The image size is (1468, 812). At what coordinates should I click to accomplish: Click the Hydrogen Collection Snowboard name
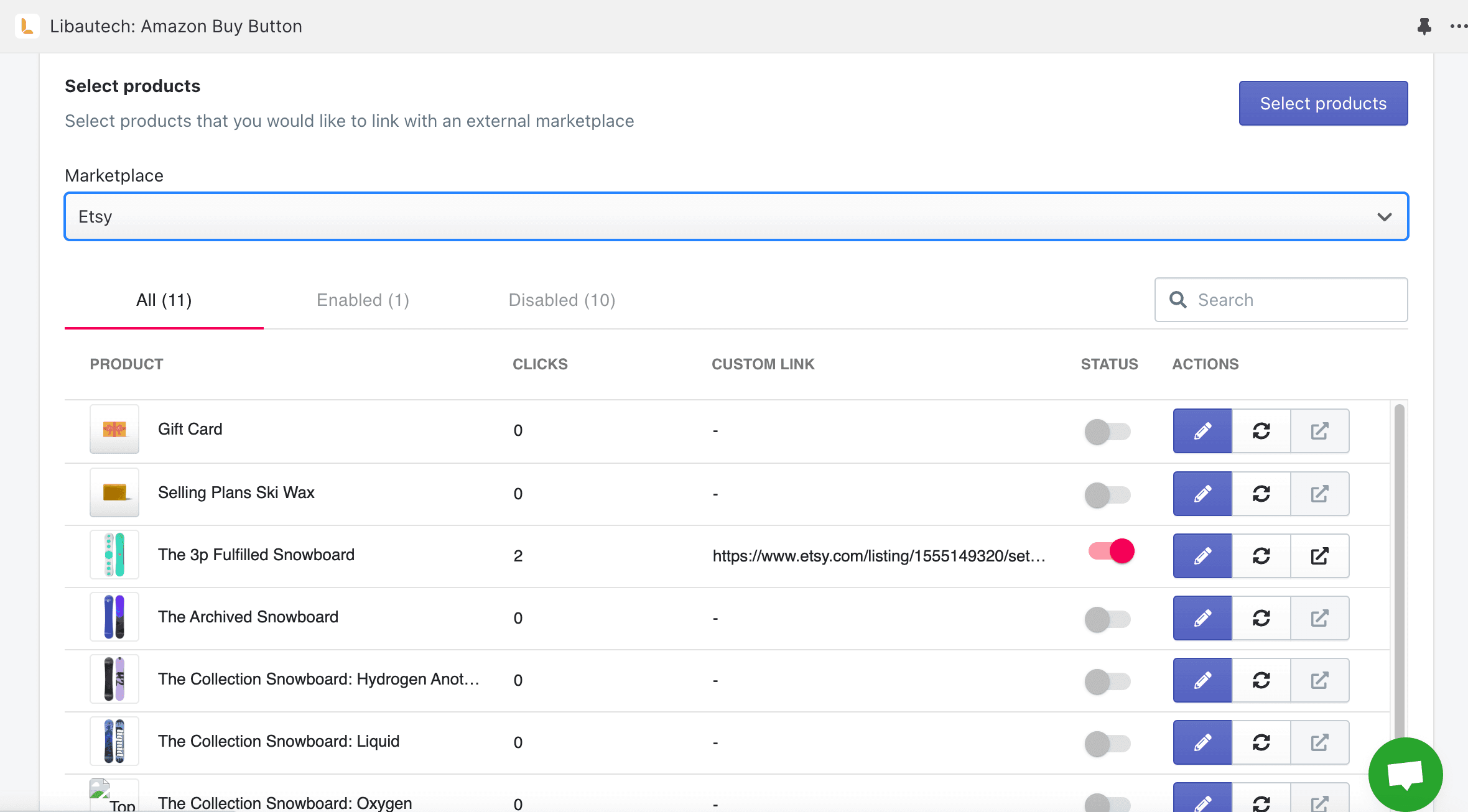pyautogui.click(x=318, y=679)
